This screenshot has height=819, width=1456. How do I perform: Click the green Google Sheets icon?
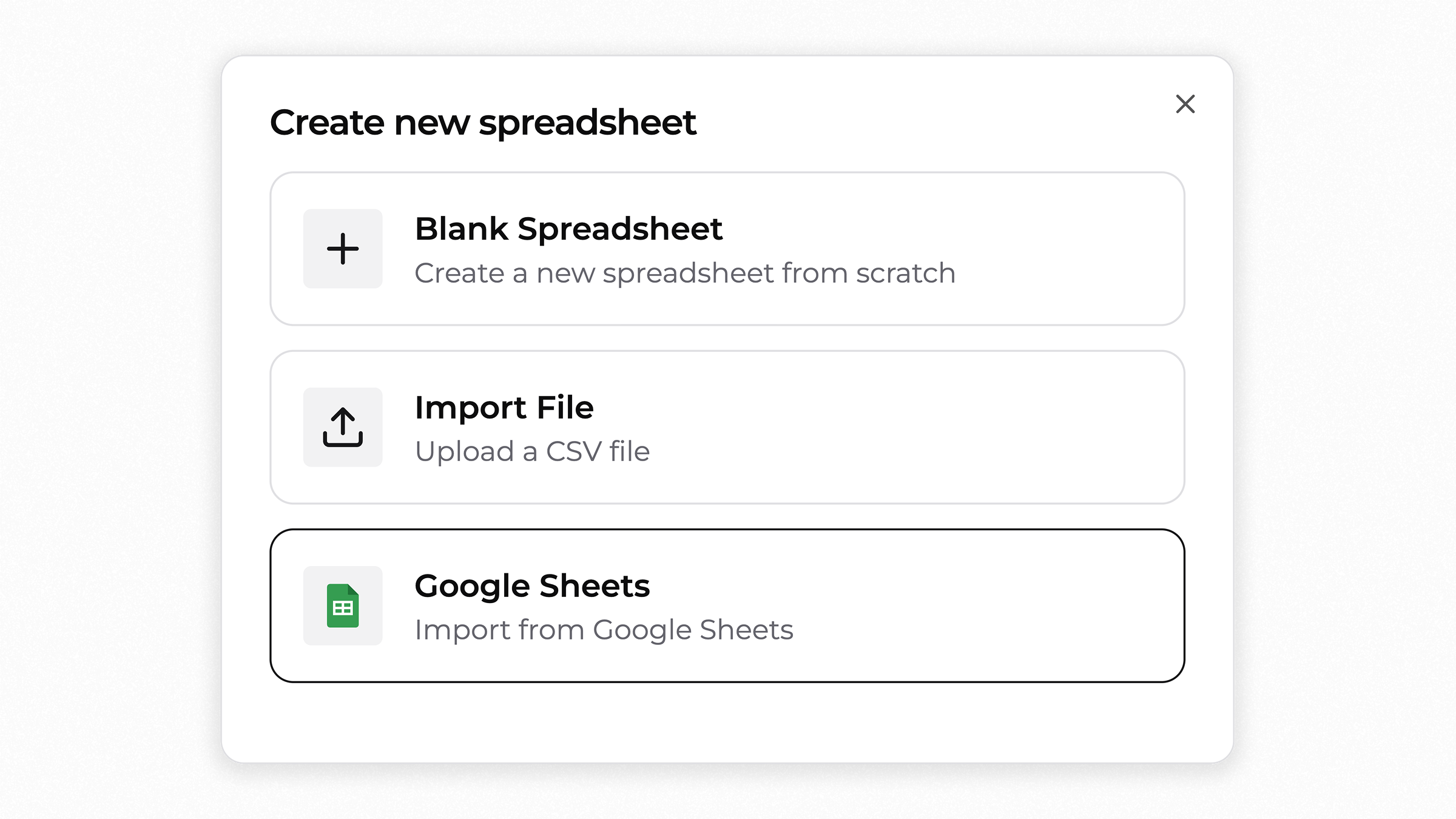[x=343, y=605]
